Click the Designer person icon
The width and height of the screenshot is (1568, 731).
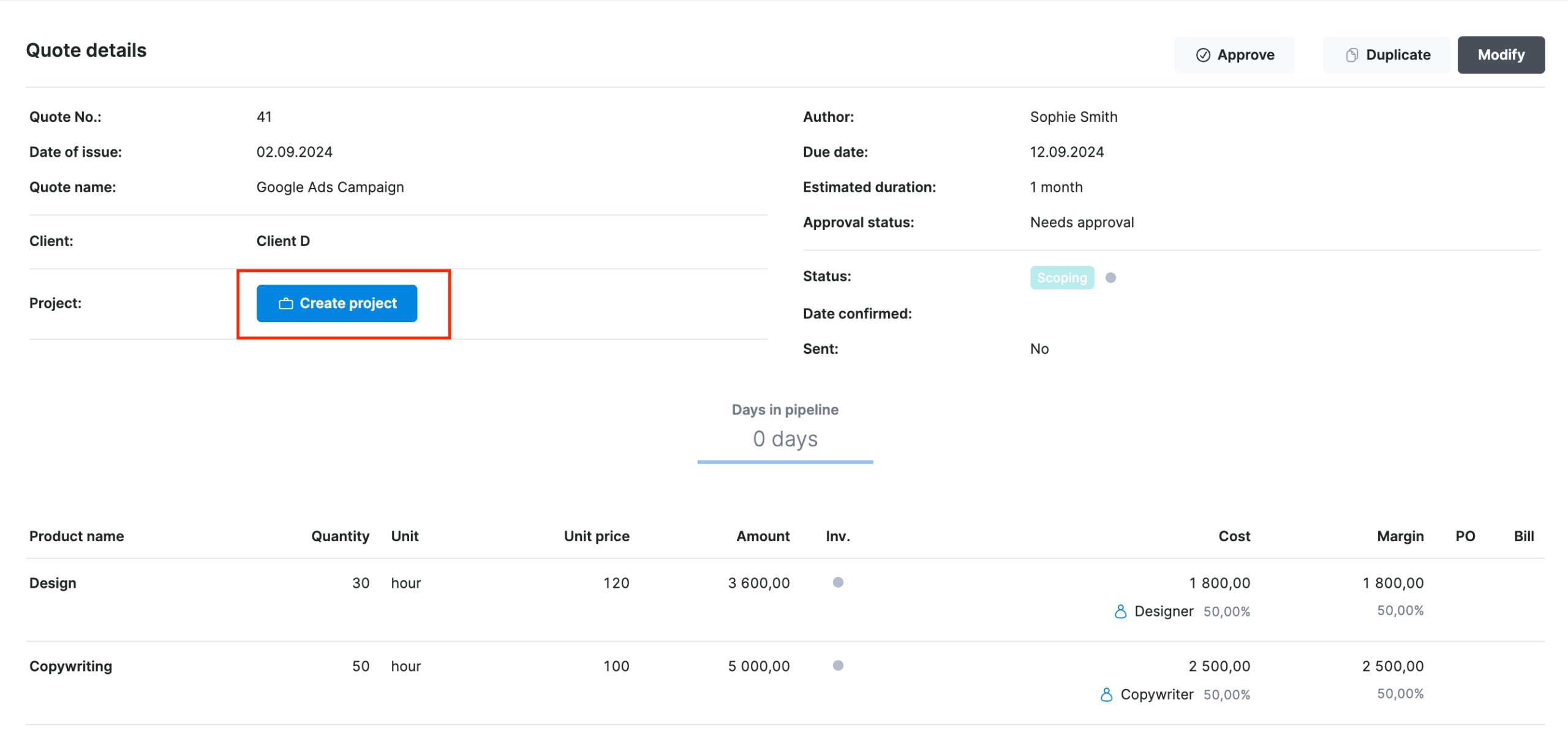click(x=1120, y=611)
